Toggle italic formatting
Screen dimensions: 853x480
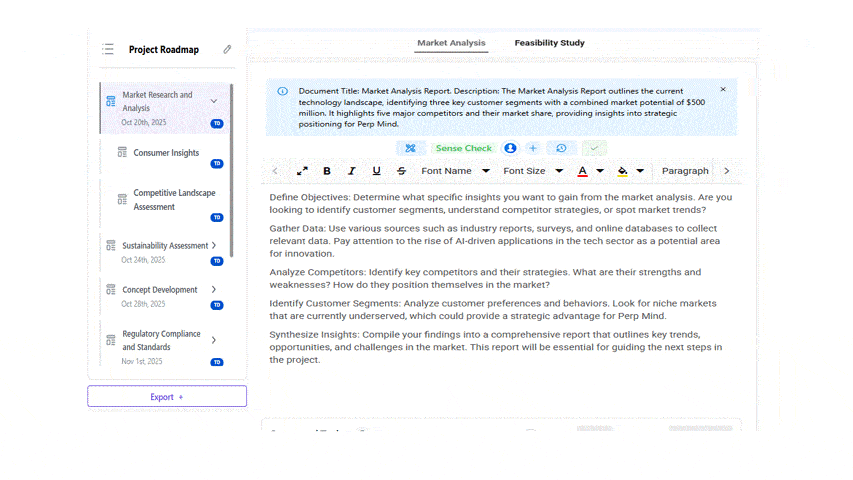(x=352, y=171)
